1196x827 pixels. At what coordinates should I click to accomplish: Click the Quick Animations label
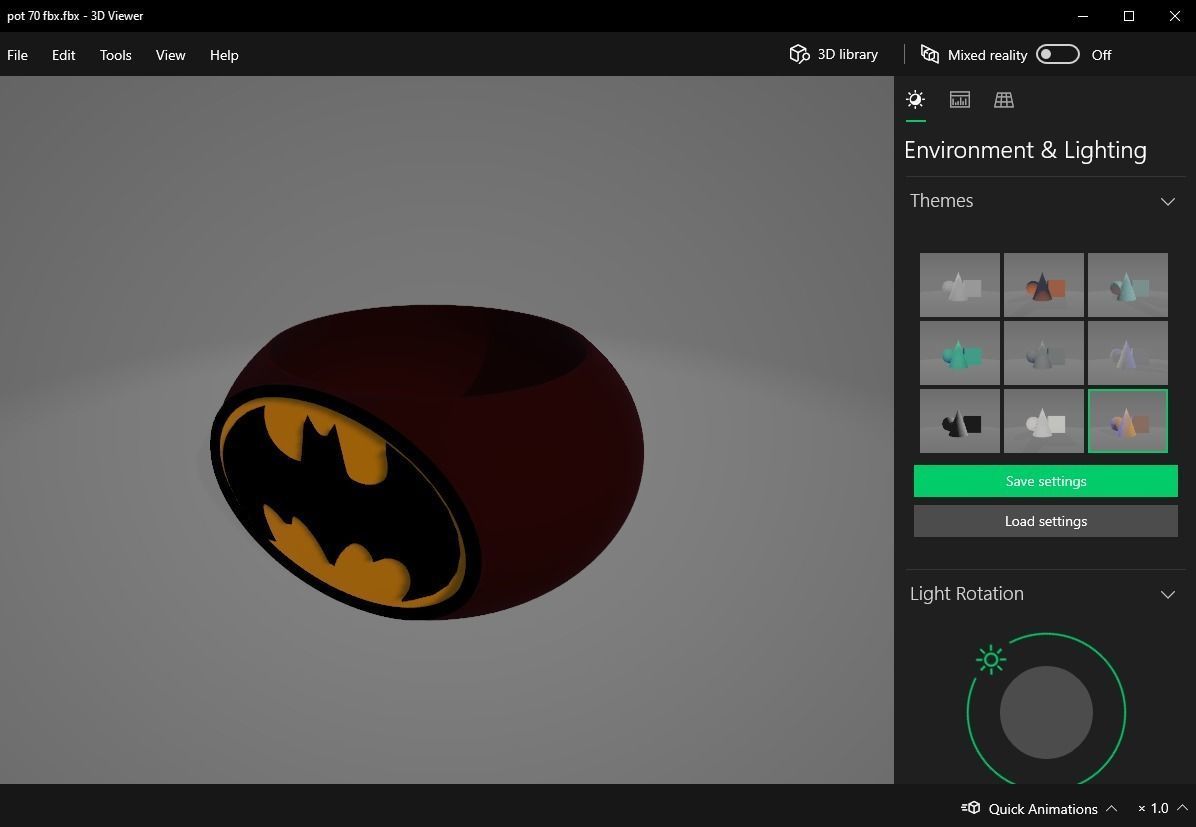point(1043,809)
